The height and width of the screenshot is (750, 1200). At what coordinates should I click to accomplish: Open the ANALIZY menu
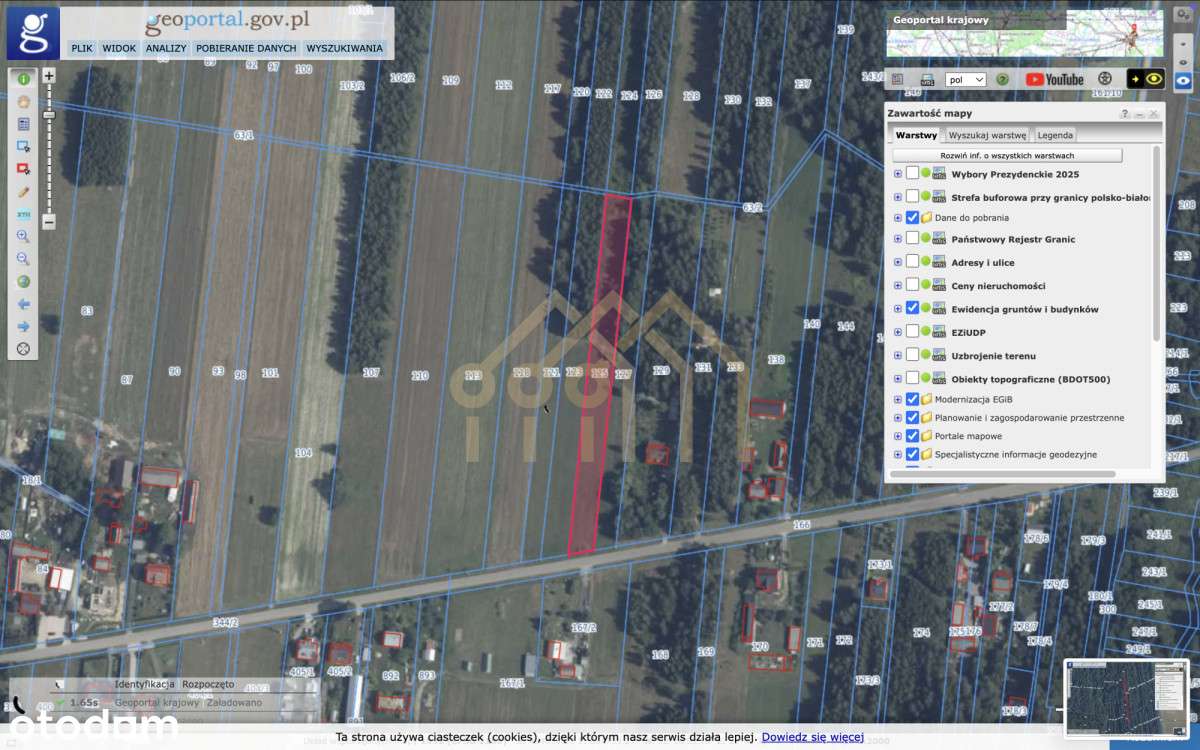click(166, 48)
